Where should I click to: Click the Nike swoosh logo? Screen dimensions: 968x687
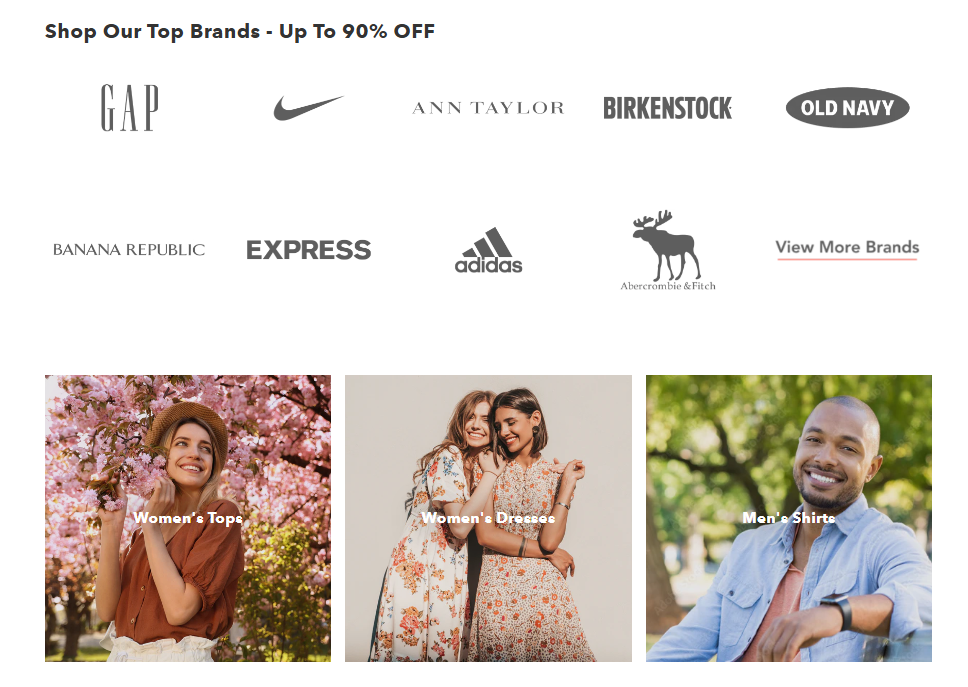pyautogui.click(x=308, y=108)
